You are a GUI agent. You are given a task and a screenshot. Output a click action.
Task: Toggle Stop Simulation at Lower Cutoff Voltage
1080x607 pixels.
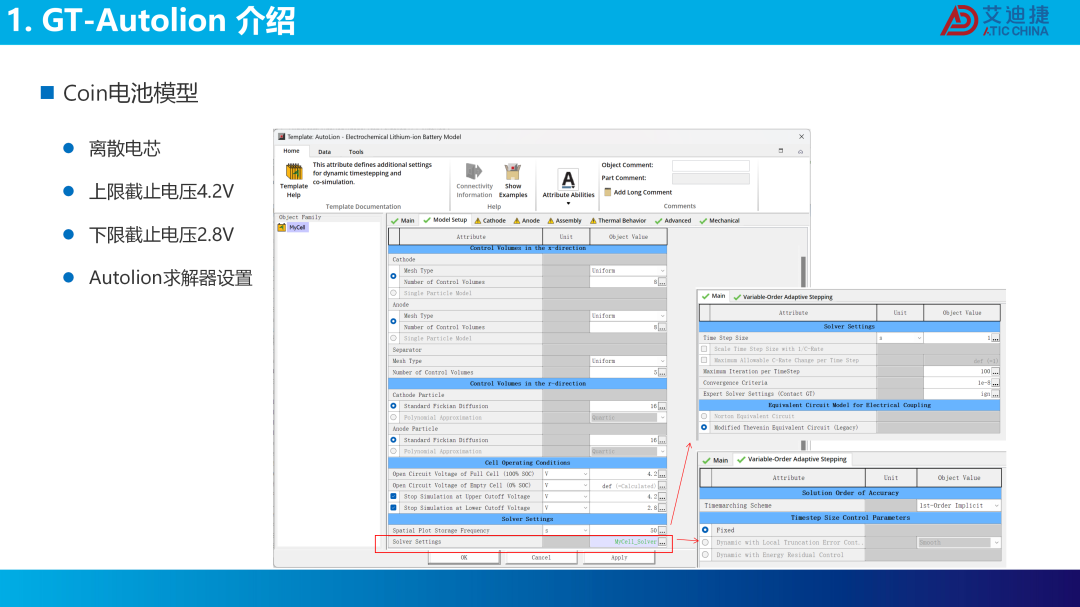pyautogui.click(x=393, y=508)
